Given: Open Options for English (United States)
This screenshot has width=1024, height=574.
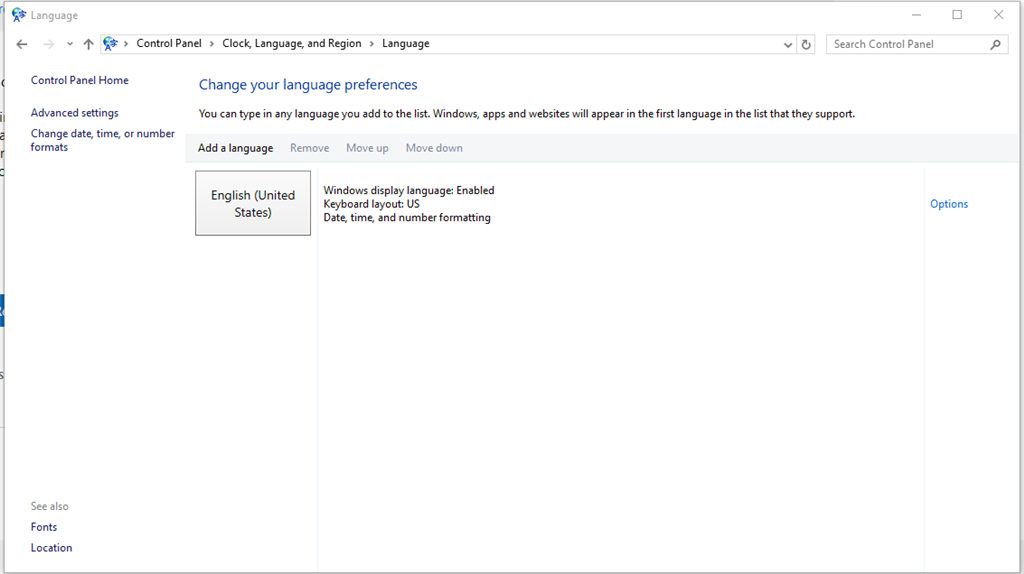Looking at the screenshot, I should click(949, 204).
